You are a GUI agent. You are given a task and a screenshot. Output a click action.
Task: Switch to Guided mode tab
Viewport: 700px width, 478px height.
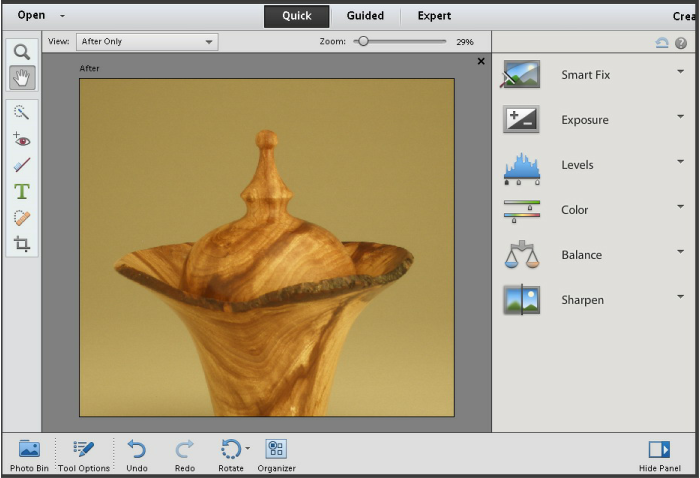[365, 16]
